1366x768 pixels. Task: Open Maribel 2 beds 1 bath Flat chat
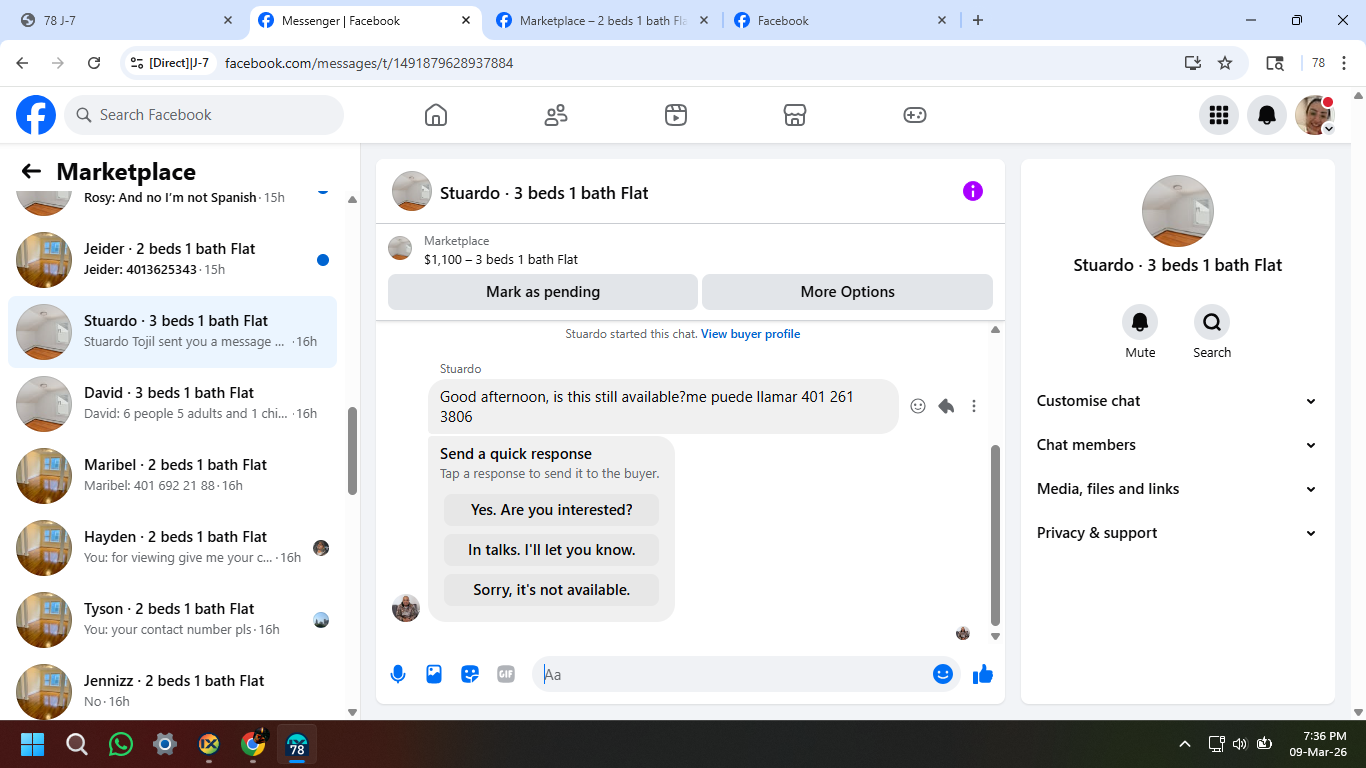172,476
